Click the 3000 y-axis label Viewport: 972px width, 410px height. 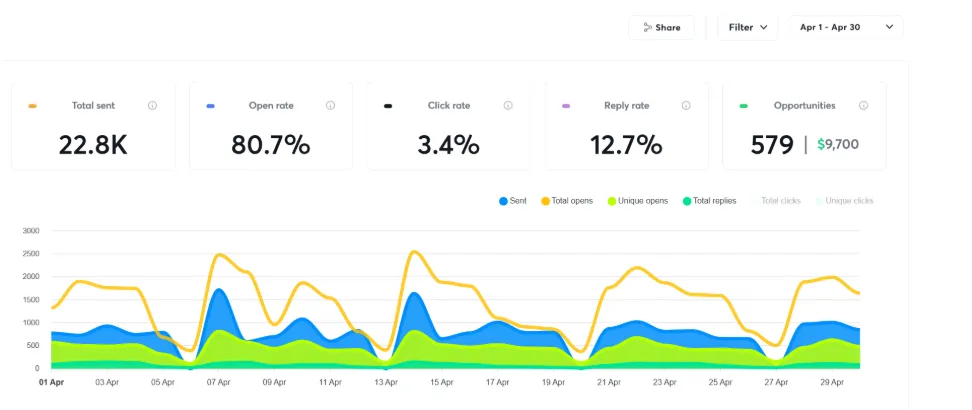pos(31,231)
